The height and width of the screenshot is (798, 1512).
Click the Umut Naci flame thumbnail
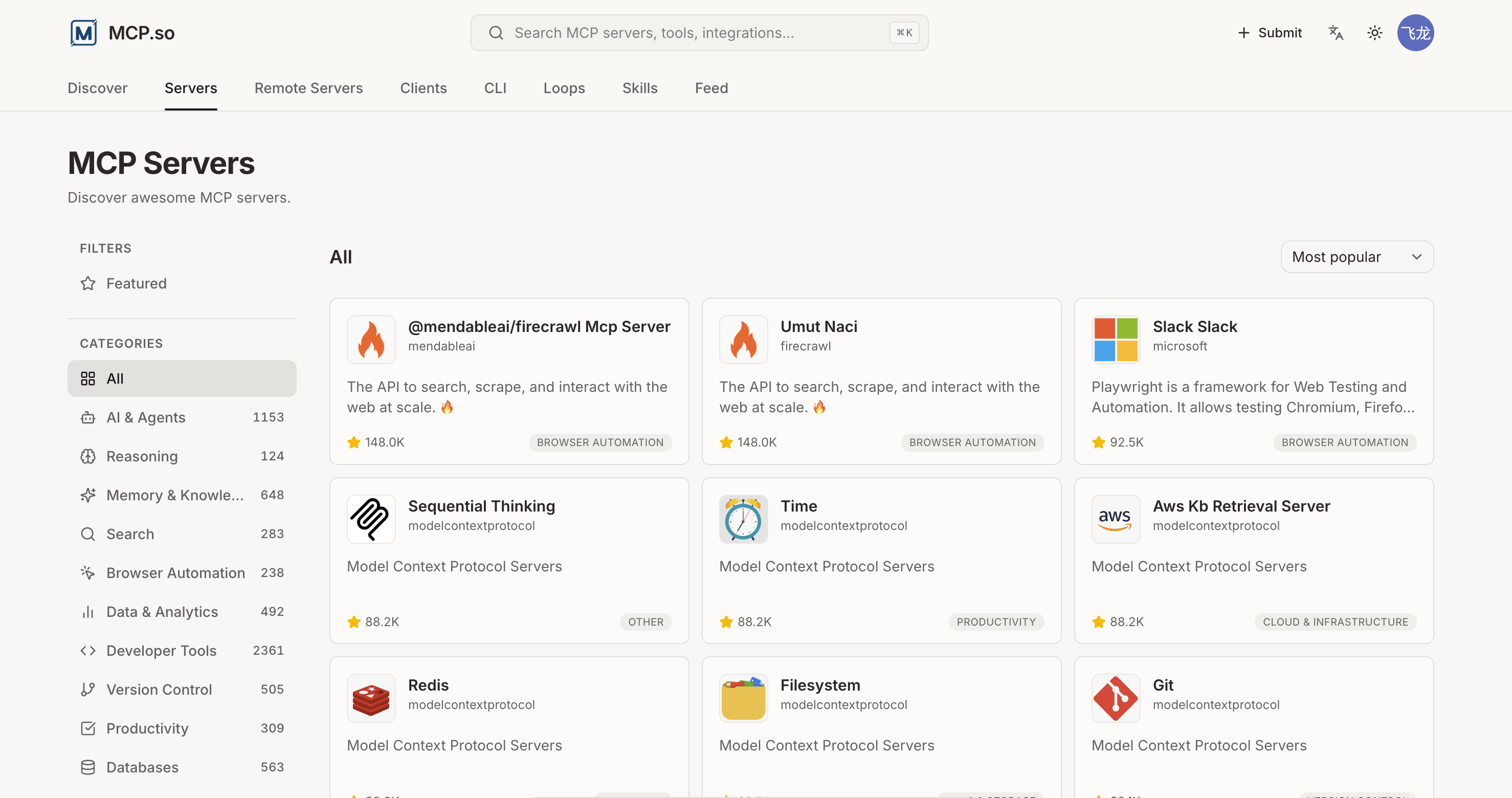pos(744,339)
